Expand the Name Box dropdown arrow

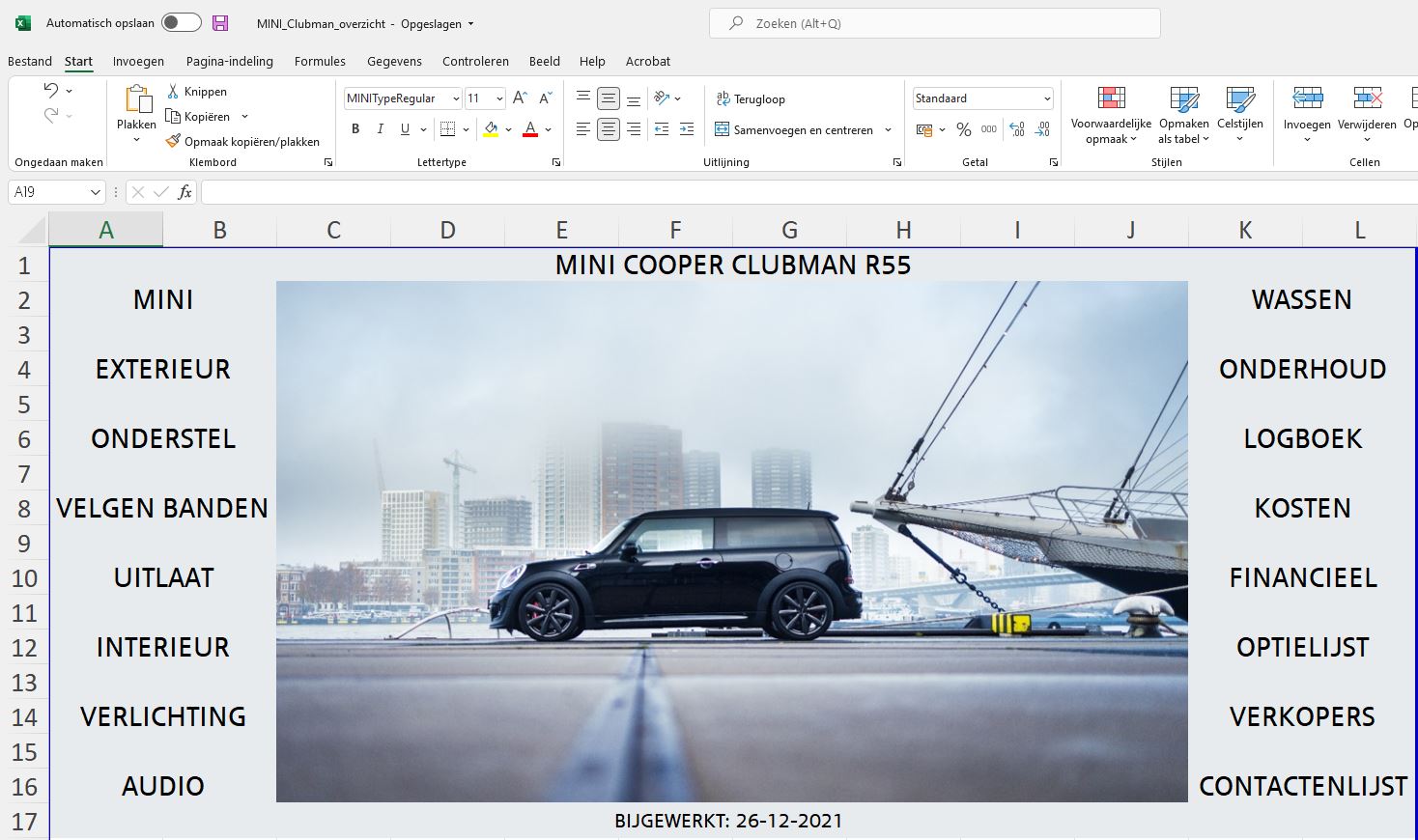tap(95, 192)
